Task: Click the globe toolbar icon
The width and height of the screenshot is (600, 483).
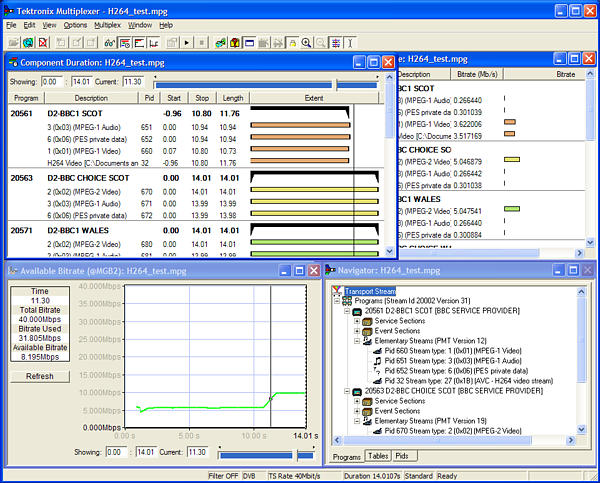Action: [28, 42]
